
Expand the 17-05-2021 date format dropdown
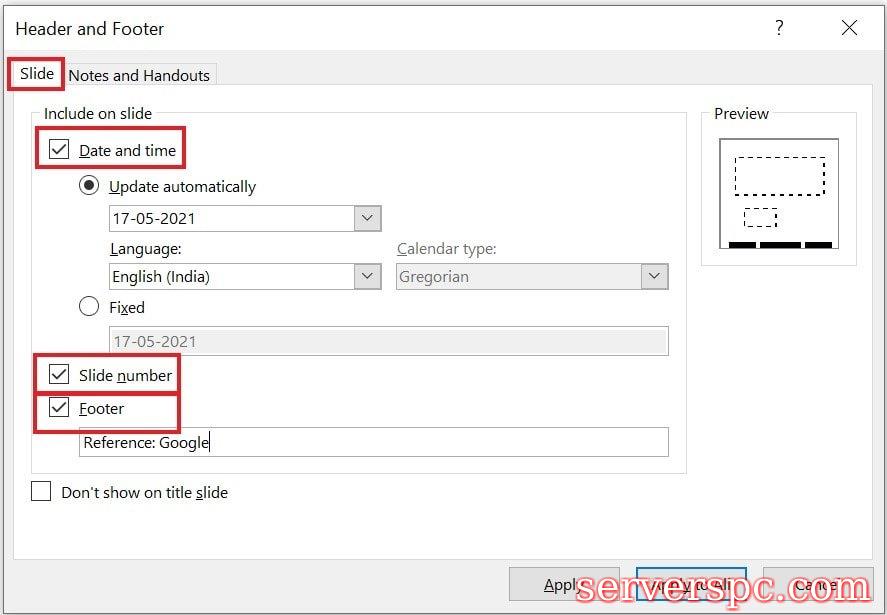pos(367,218)
